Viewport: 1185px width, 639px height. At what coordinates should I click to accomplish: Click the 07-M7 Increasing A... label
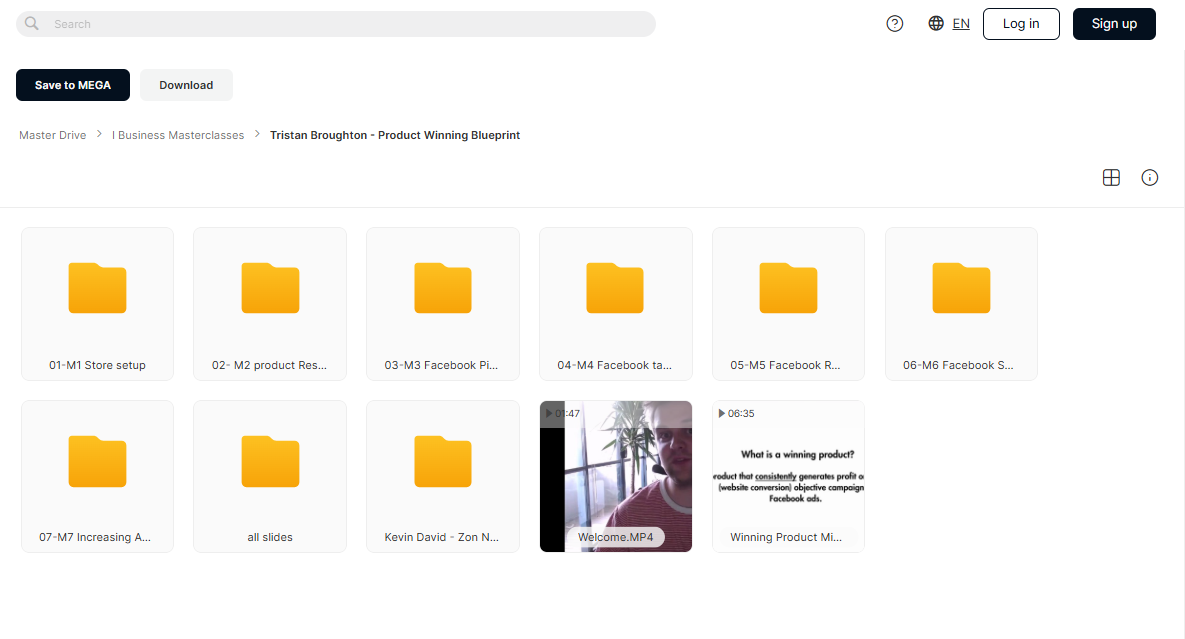pyautogui.click(x=95, y=537)
